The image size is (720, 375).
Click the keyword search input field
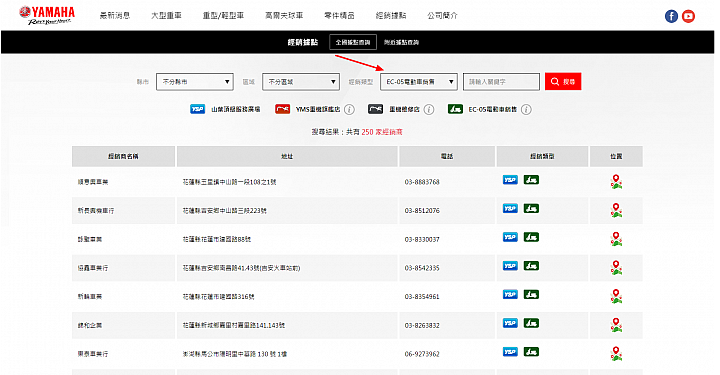click(501, 82)
